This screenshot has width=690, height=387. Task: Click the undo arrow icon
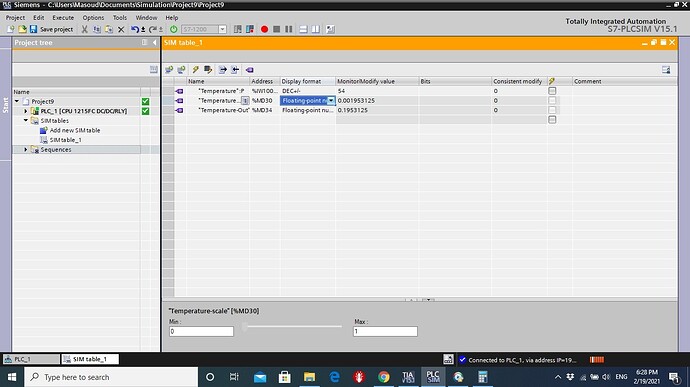point(135,29)
